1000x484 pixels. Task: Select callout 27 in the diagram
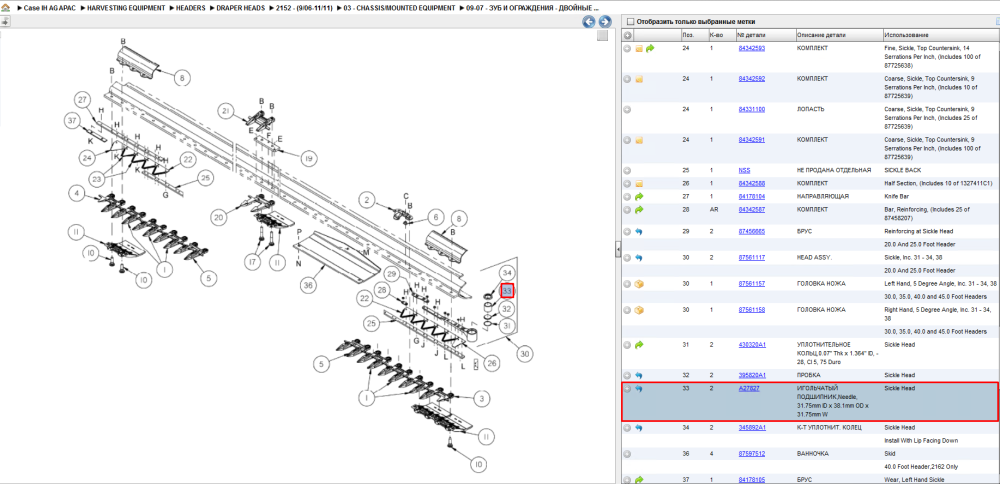click(82, 100)
